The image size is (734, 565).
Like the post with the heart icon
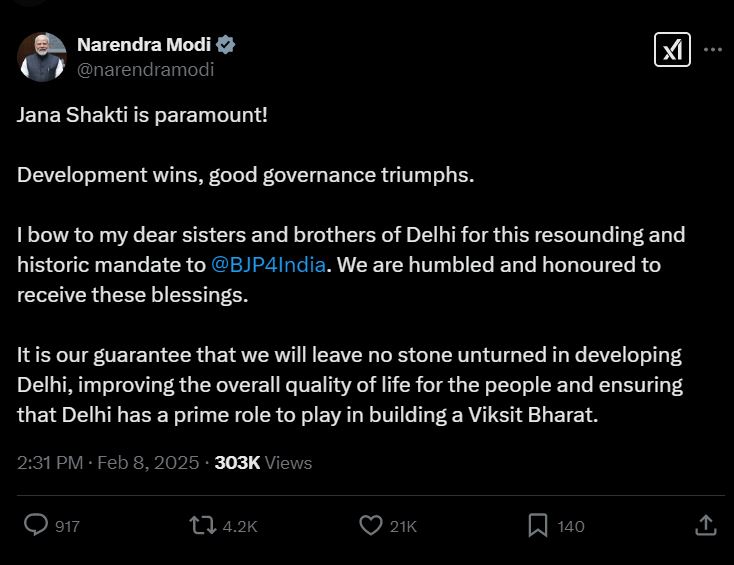click(x=371, y=525)
